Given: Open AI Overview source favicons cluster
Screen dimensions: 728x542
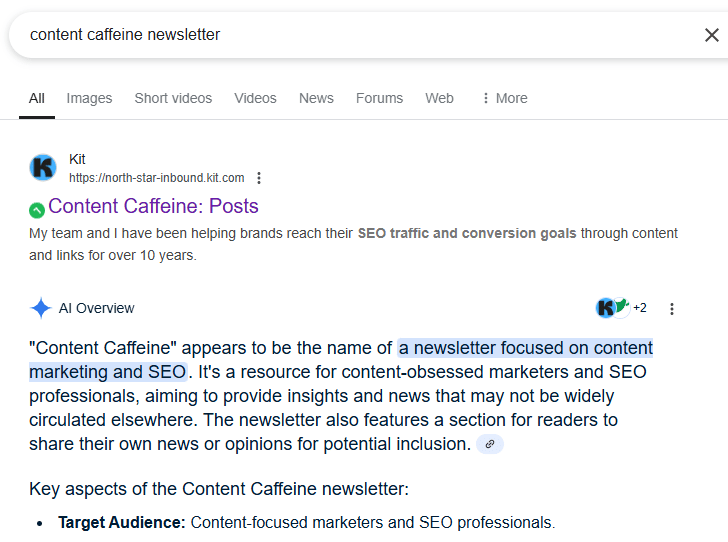Looking at the screenshot, I should [613, 307].
